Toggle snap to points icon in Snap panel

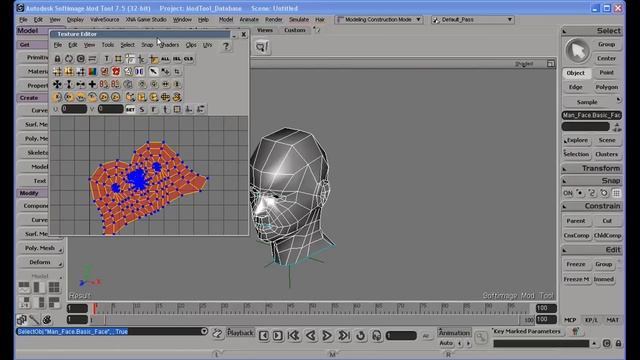[580, 193]
